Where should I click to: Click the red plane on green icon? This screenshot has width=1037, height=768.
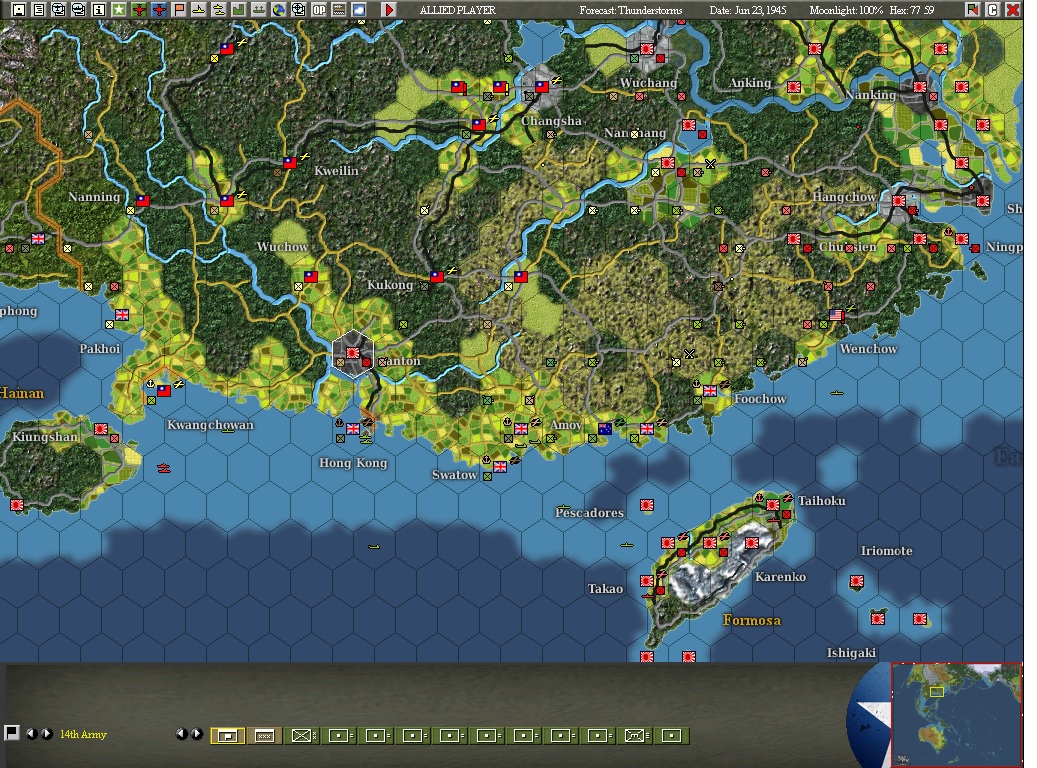(x=139, y=9)
